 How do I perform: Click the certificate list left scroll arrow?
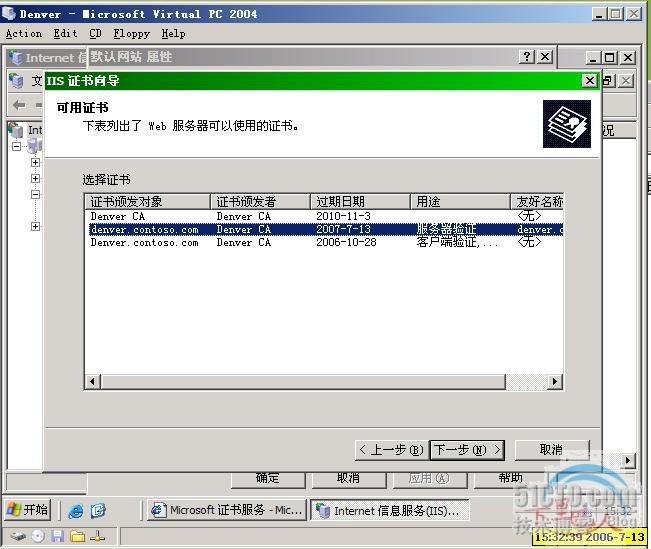(x=93, y=382)
